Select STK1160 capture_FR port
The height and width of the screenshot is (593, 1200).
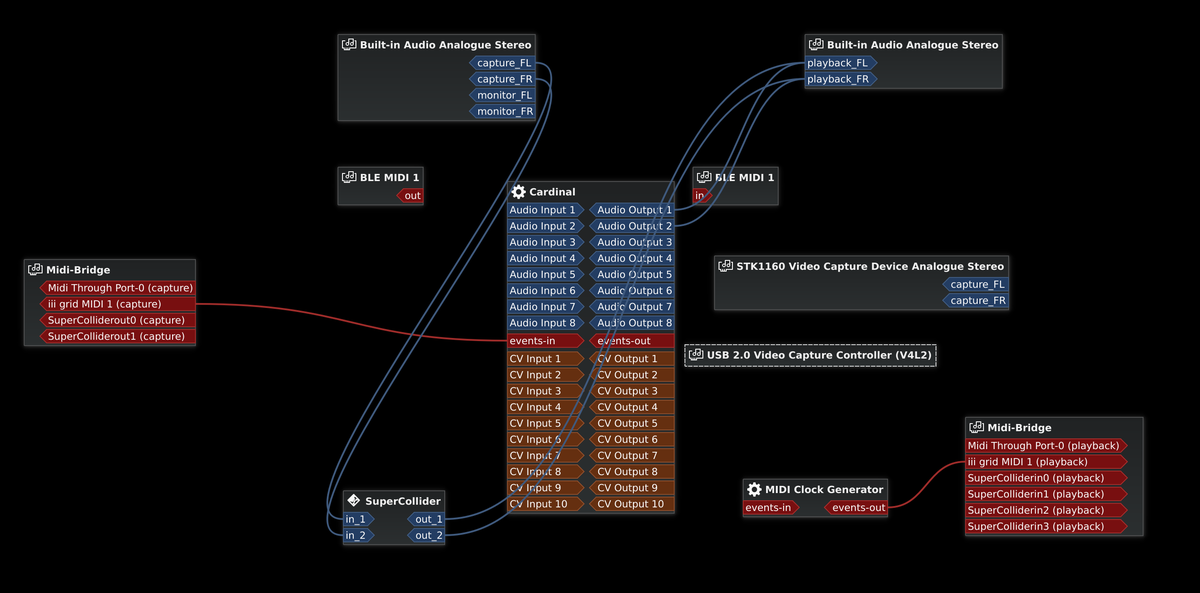976,300
